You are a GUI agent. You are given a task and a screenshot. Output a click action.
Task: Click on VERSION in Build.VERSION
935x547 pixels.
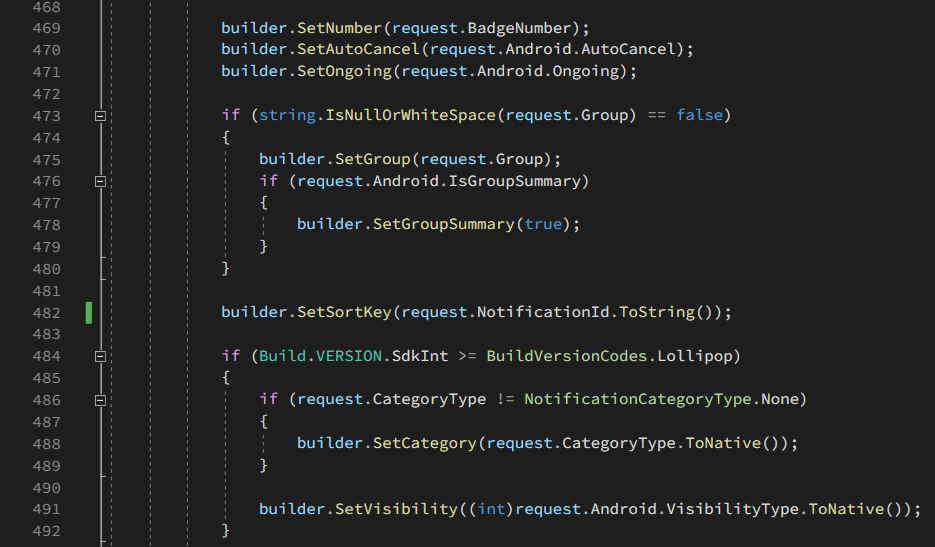349,356
